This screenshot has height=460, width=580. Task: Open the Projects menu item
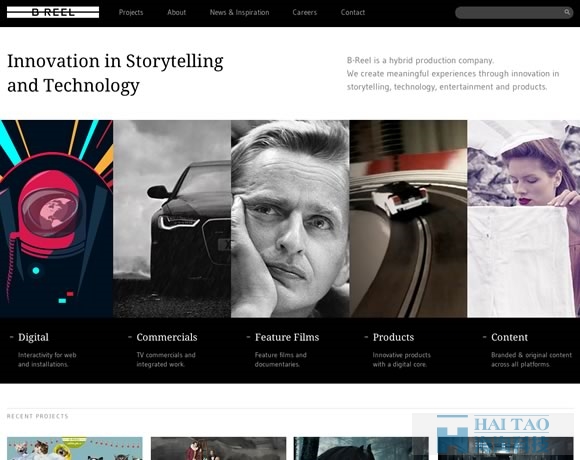click(131, 12)
